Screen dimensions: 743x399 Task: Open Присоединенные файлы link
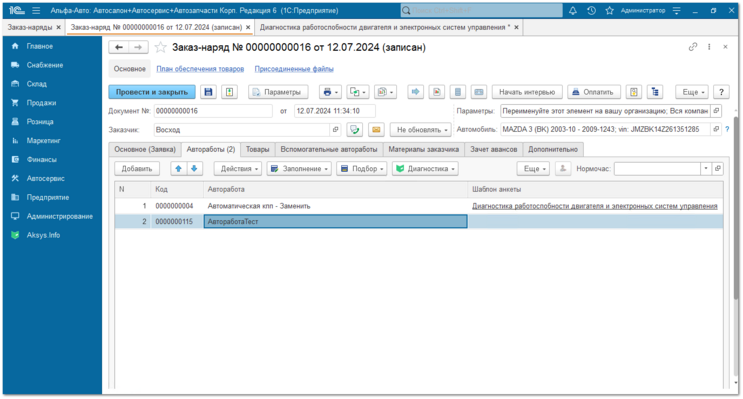[294, 69]
